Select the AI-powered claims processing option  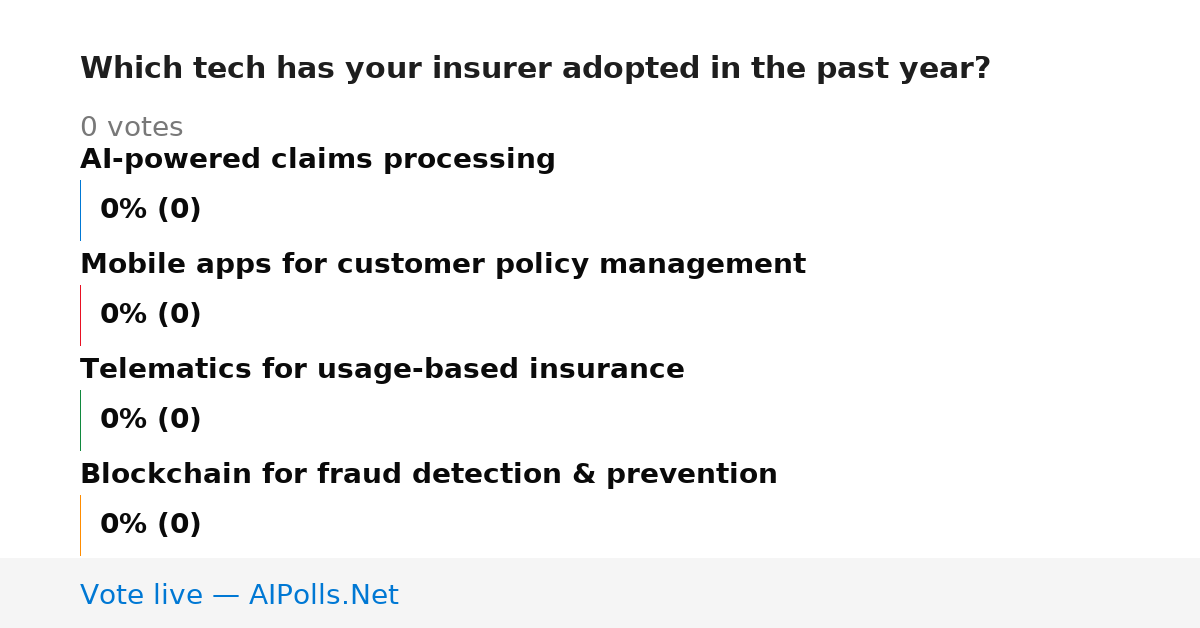click(x=317, y=160)
